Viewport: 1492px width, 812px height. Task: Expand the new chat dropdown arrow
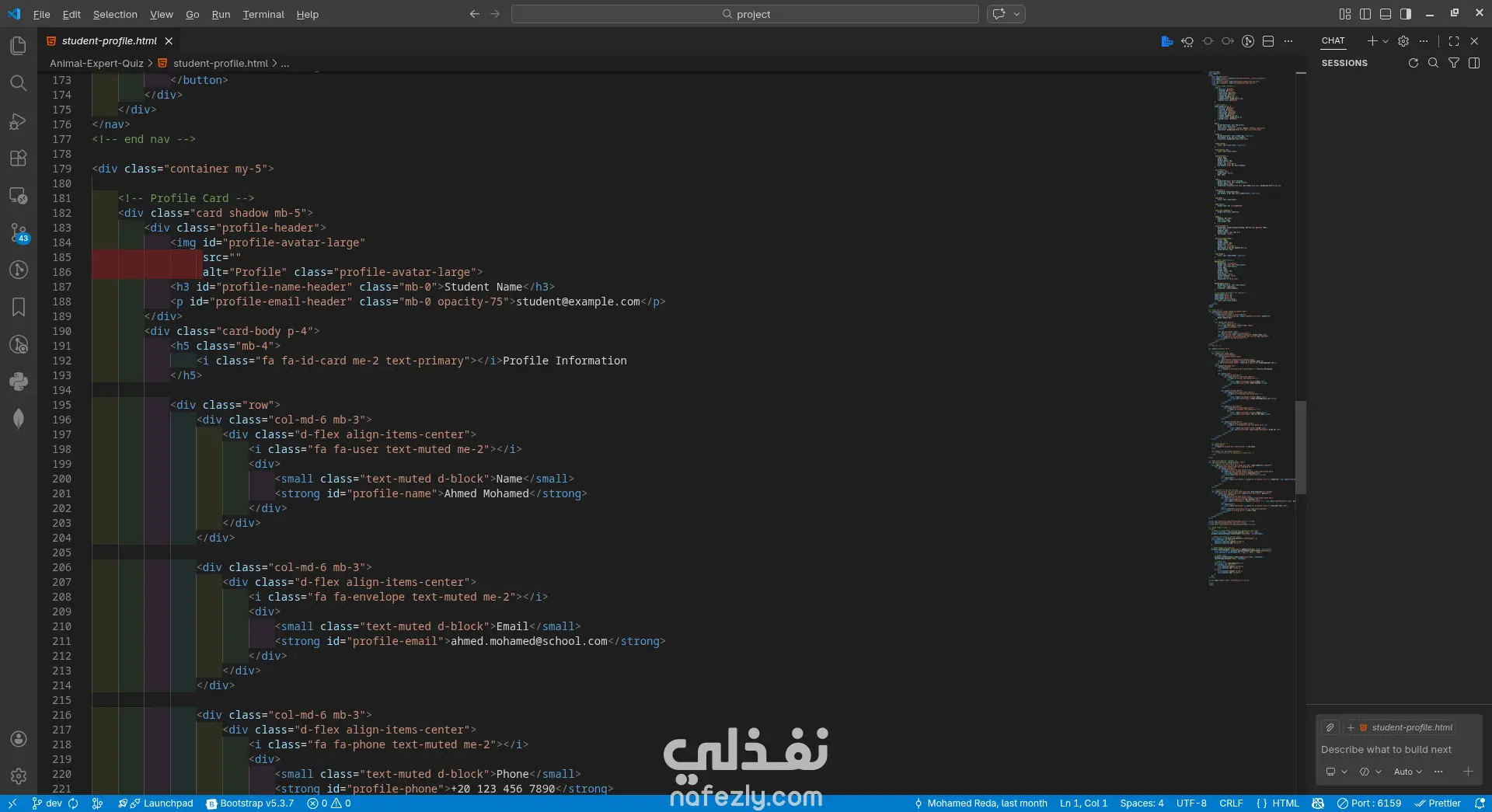coord(1386,41)
